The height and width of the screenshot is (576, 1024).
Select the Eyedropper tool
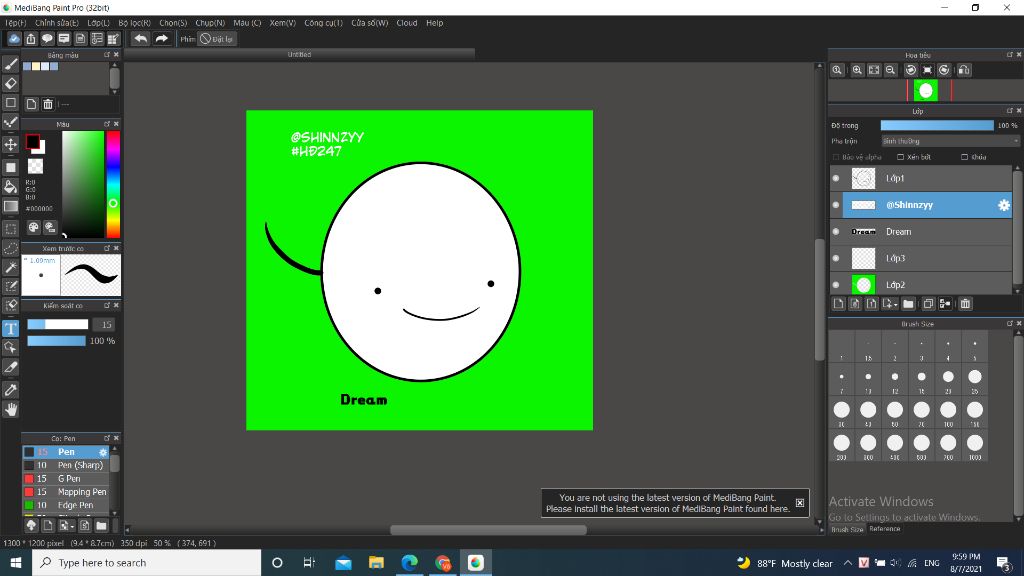(x=10, y=390)
